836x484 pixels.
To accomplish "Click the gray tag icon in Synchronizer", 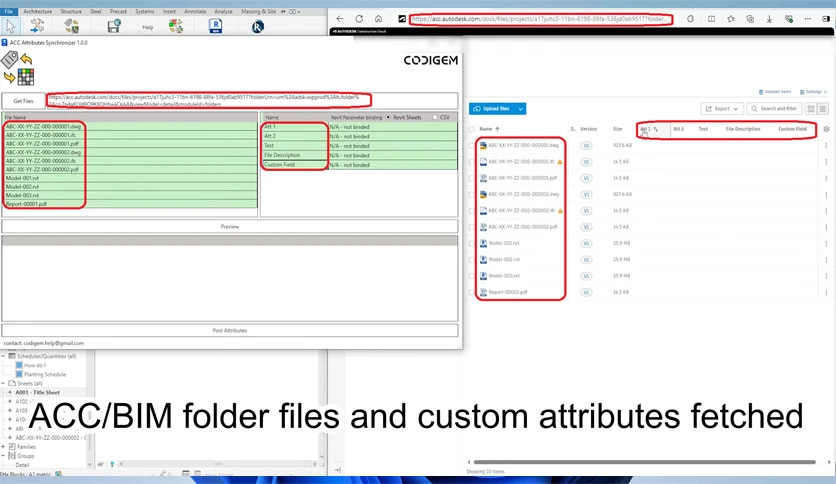I will pos(10,59).
